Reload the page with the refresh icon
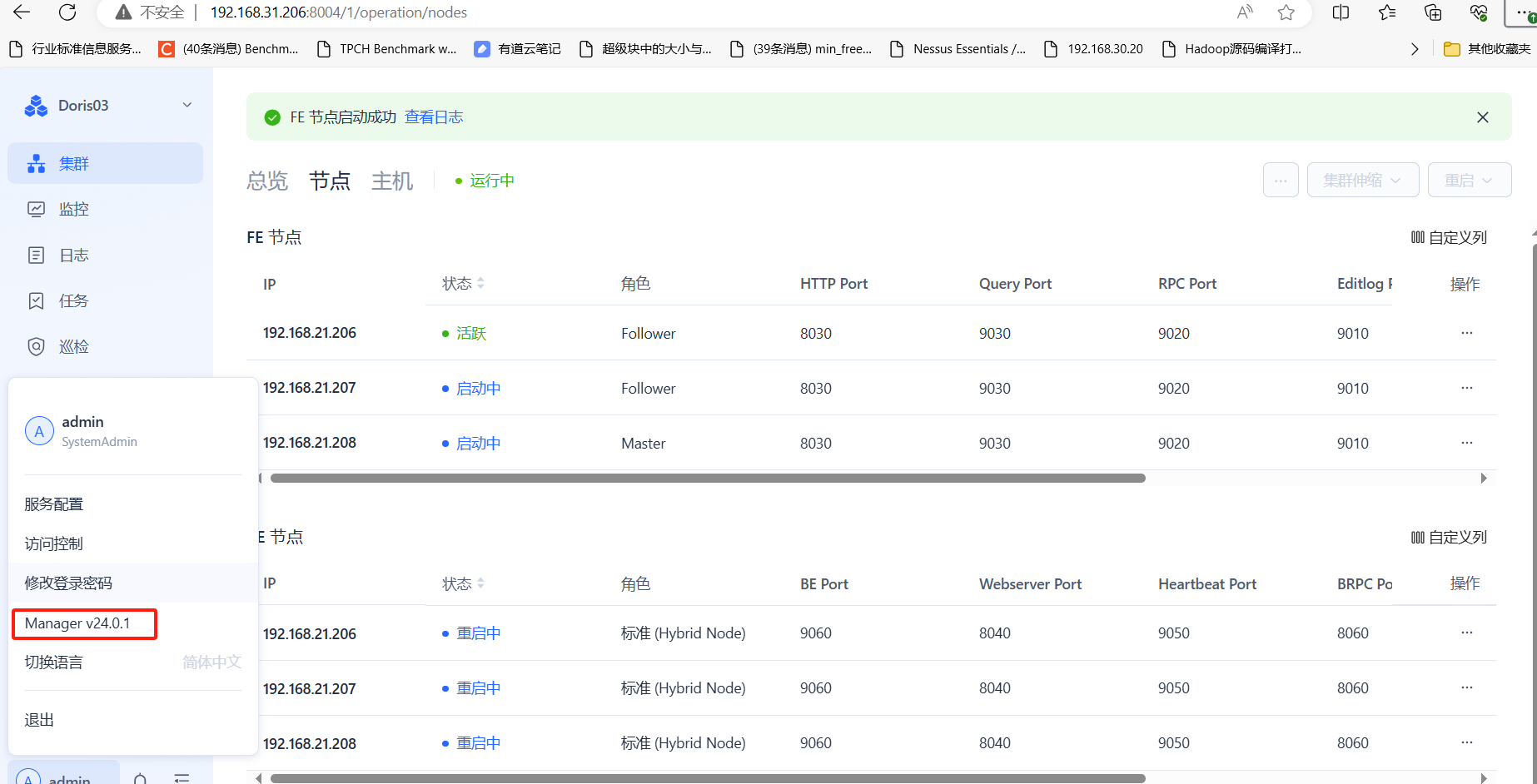 click(67, 12)
